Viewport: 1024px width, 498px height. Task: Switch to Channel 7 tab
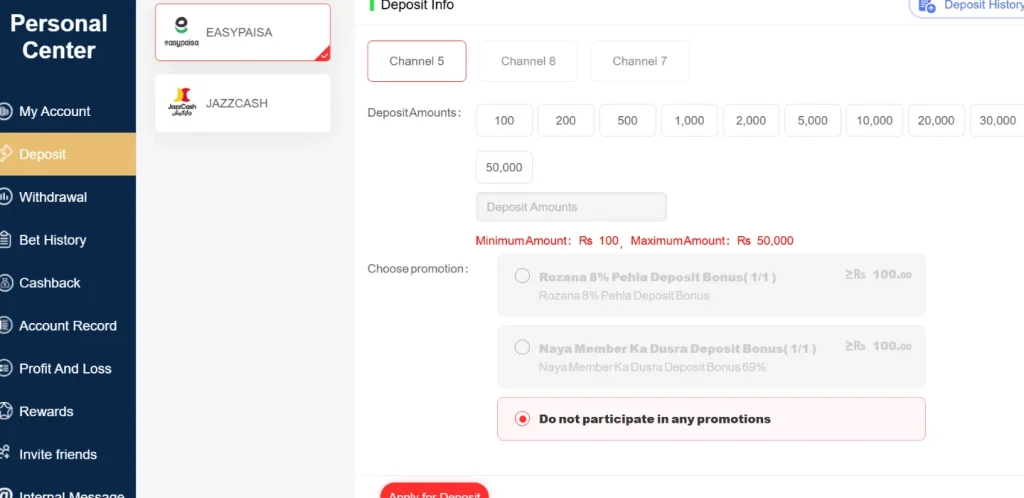pyautogui.click(x=640, y=61)
